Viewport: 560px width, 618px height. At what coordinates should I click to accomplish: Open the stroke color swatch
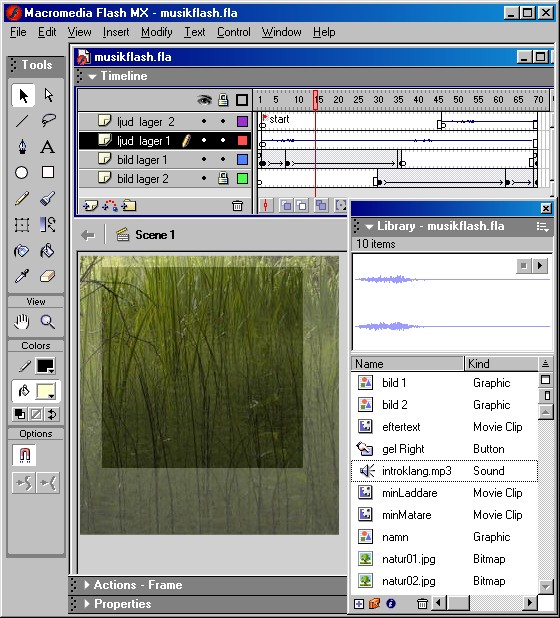[x=45, y=366]
